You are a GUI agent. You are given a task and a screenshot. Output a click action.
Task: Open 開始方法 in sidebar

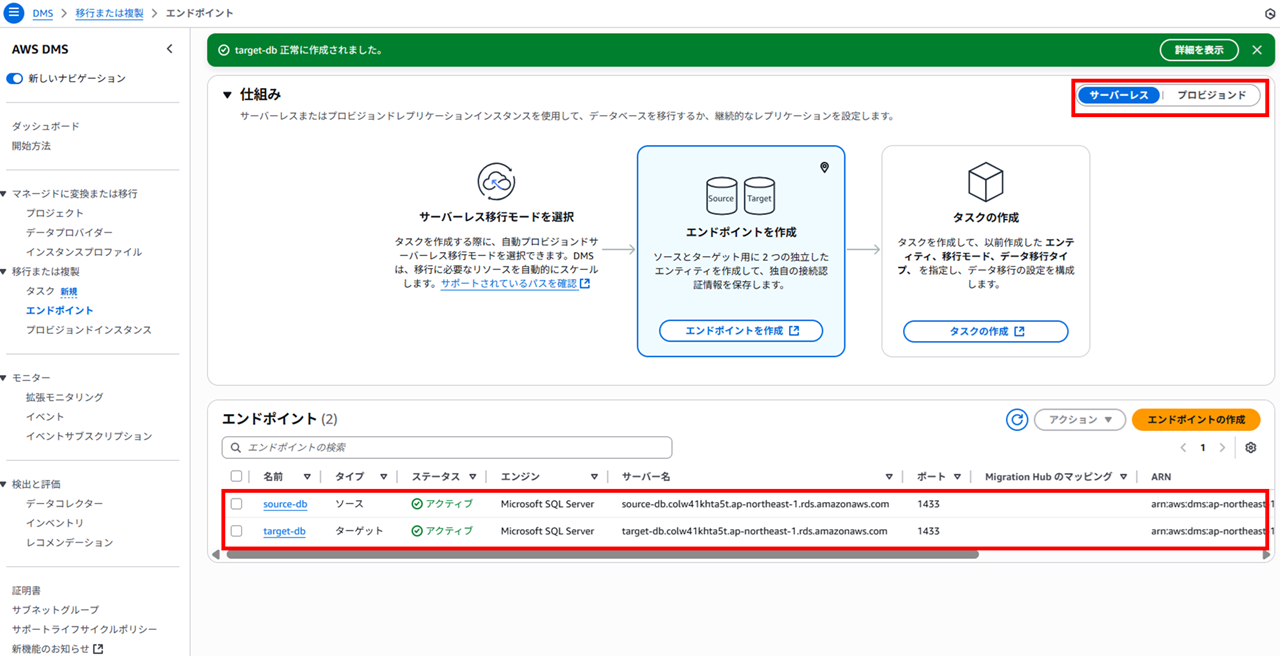[x=31, y=146]
